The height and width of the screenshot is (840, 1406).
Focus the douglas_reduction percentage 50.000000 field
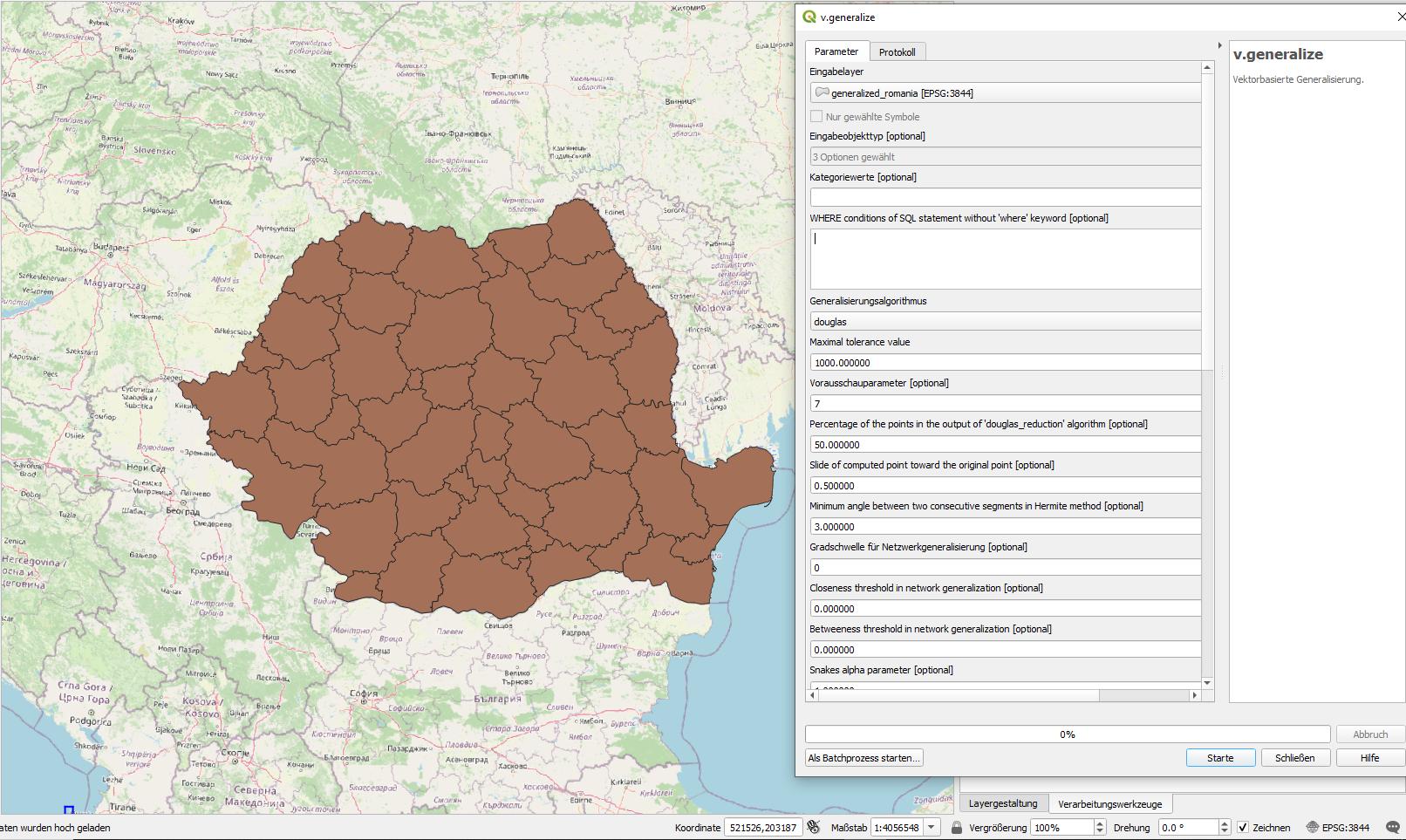tap(1005, 444)
